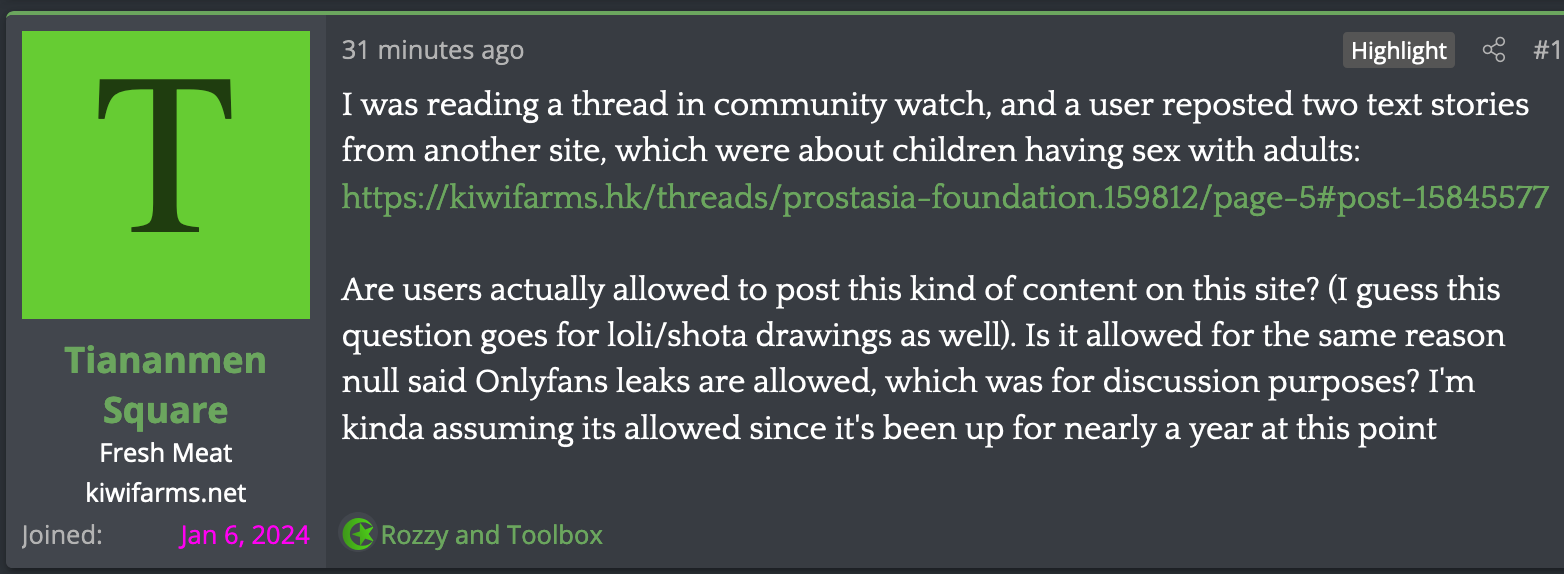Screen dimensions: 1564x574
Task: Click Rozzy in the reactions list
Action: point(414,535)
